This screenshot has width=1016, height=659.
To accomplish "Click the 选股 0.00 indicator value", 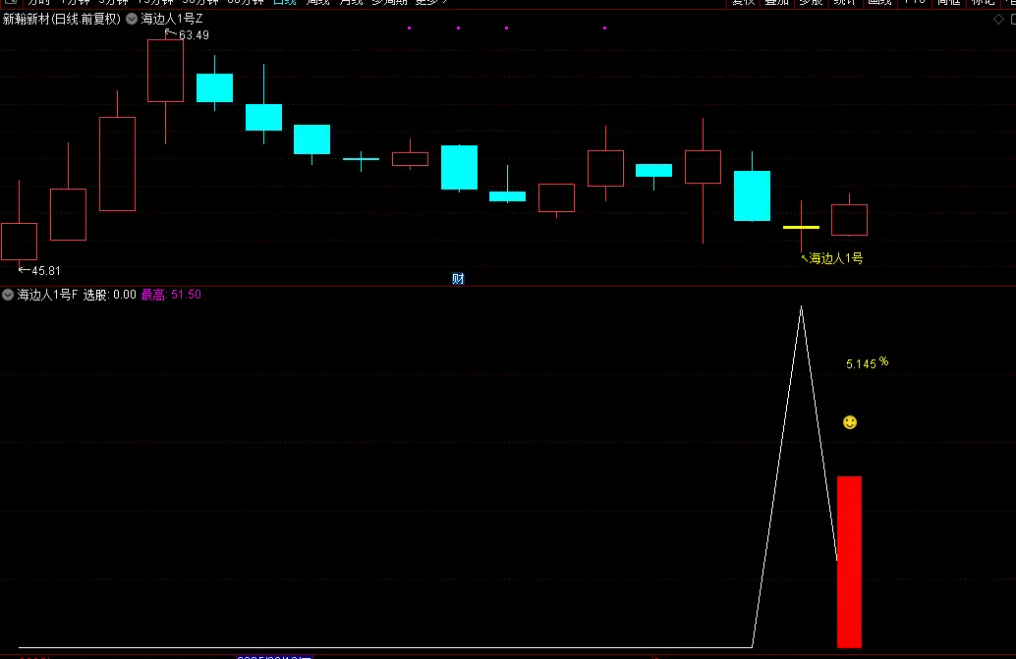I will 109,295.
